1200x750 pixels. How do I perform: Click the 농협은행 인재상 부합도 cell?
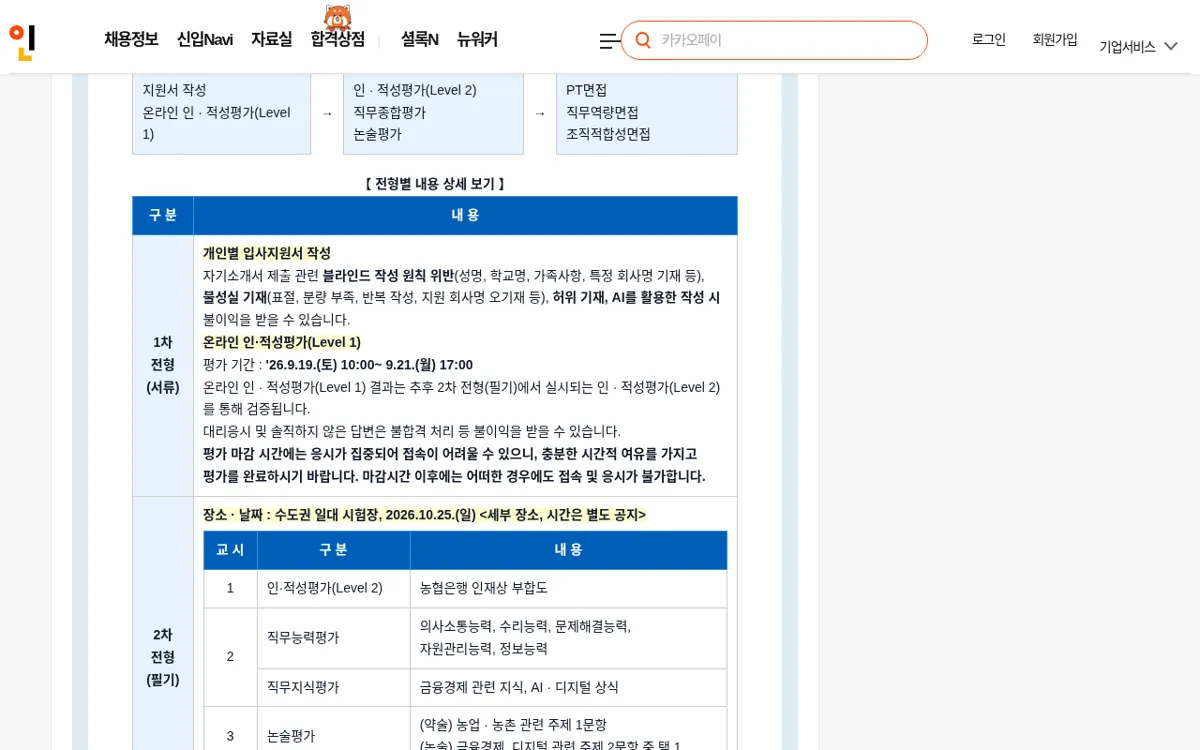click(x=568, y=588)
